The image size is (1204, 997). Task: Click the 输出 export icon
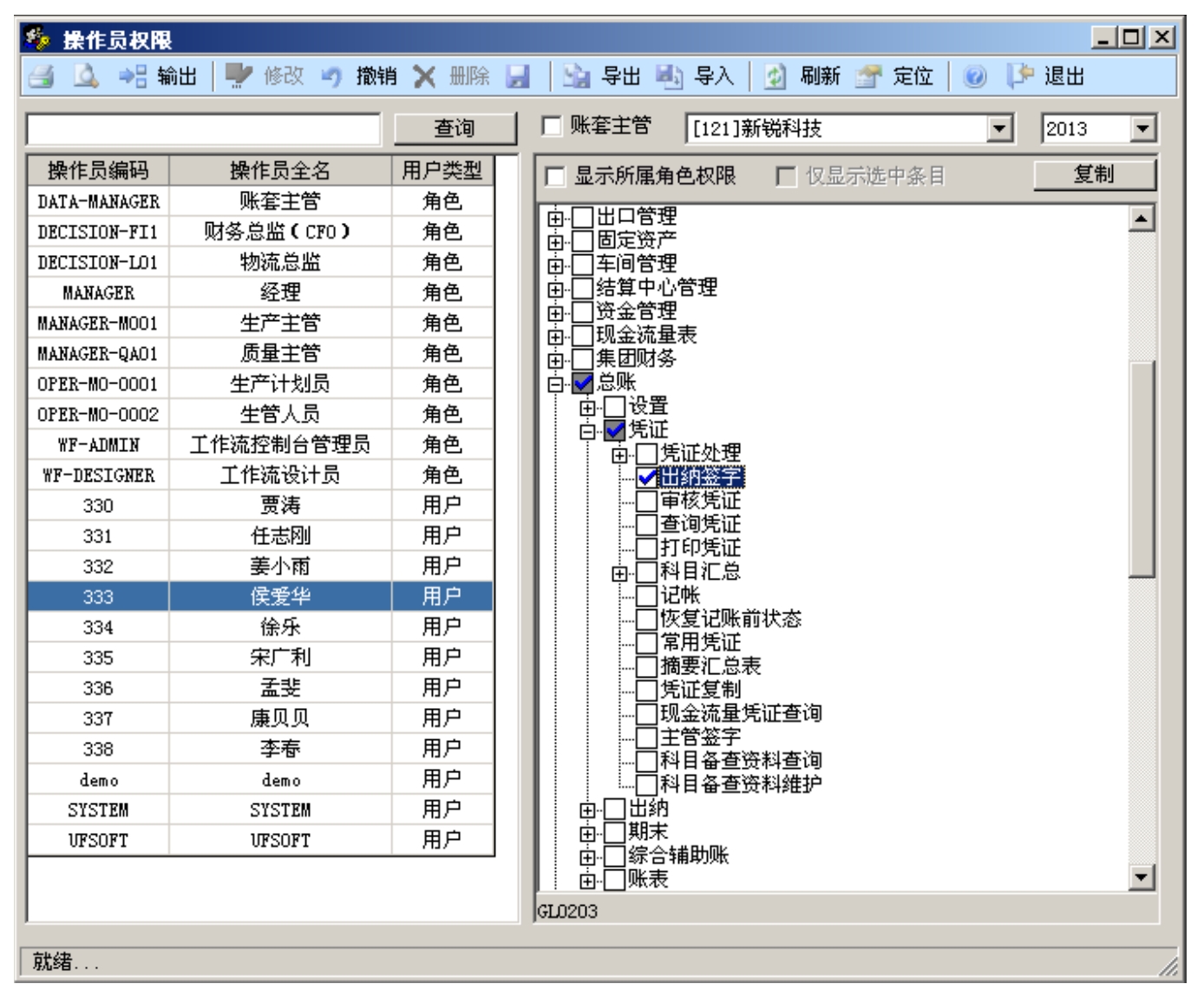pyautogui.click(x=133, y=77)
